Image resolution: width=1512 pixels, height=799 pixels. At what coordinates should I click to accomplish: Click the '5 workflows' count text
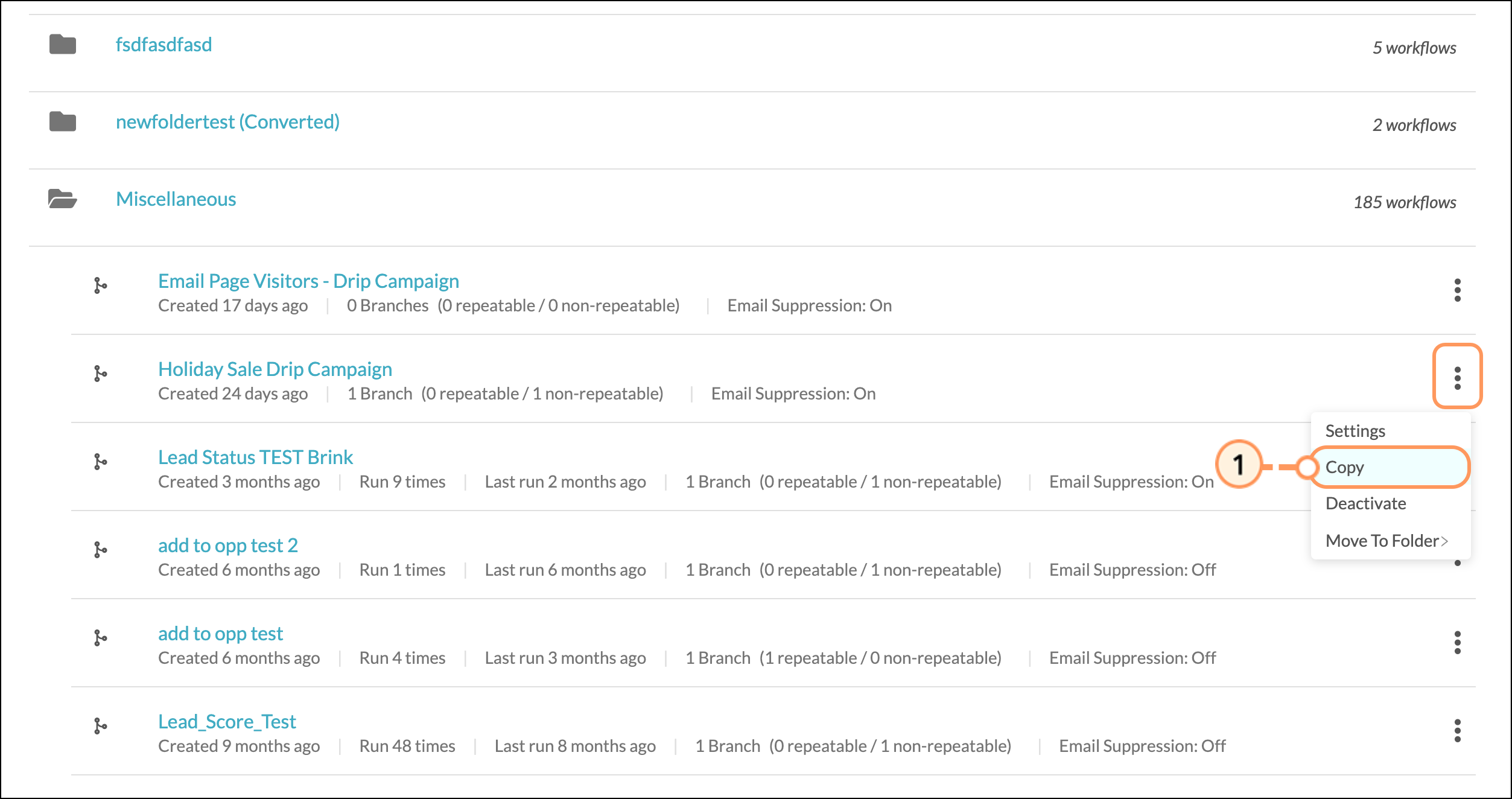(1414, 48)
